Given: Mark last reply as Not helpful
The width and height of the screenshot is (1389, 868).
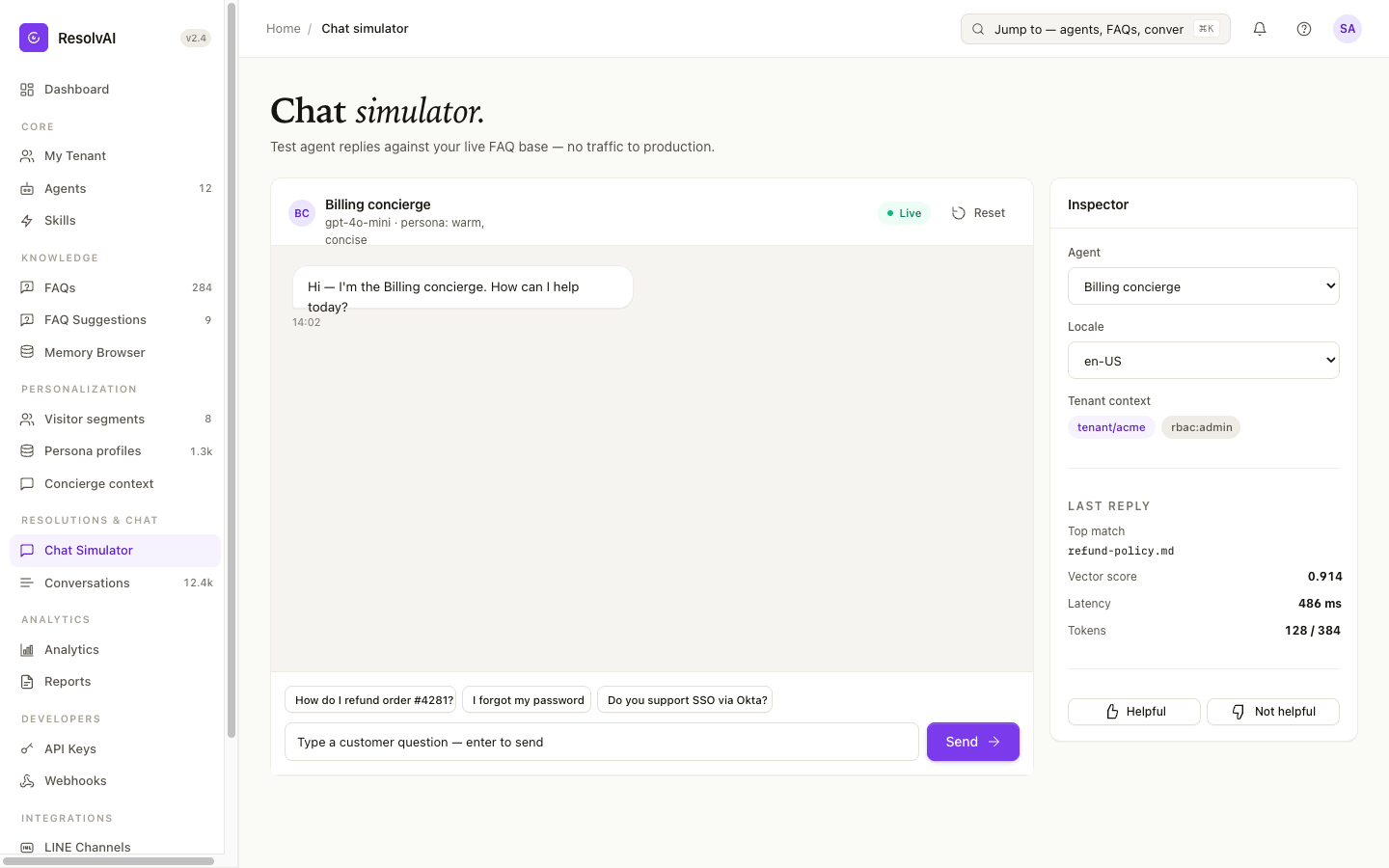Looking at the screenshot, I should tap(1273, 712).
